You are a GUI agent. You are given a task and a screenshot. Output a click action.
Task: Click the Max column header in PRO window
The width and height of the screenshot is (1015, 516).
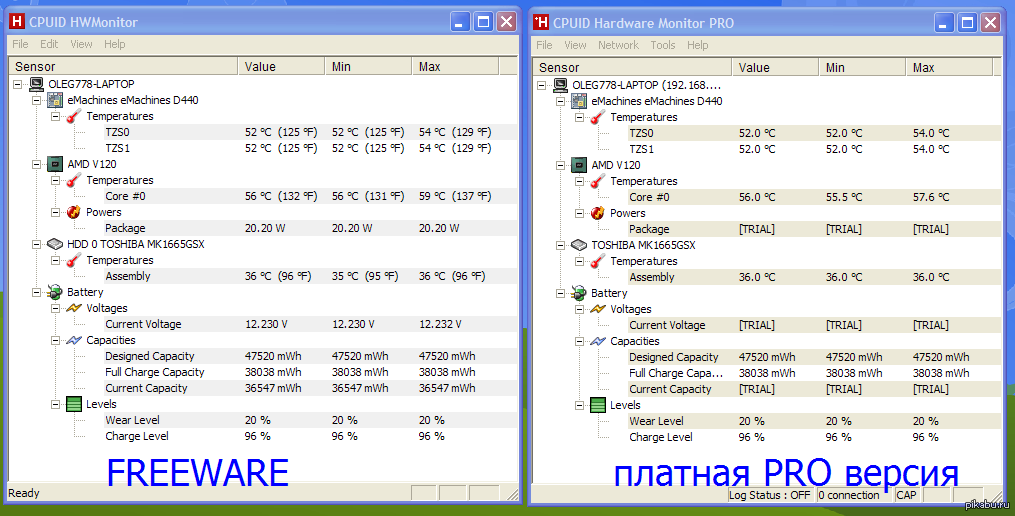point(949,67)
